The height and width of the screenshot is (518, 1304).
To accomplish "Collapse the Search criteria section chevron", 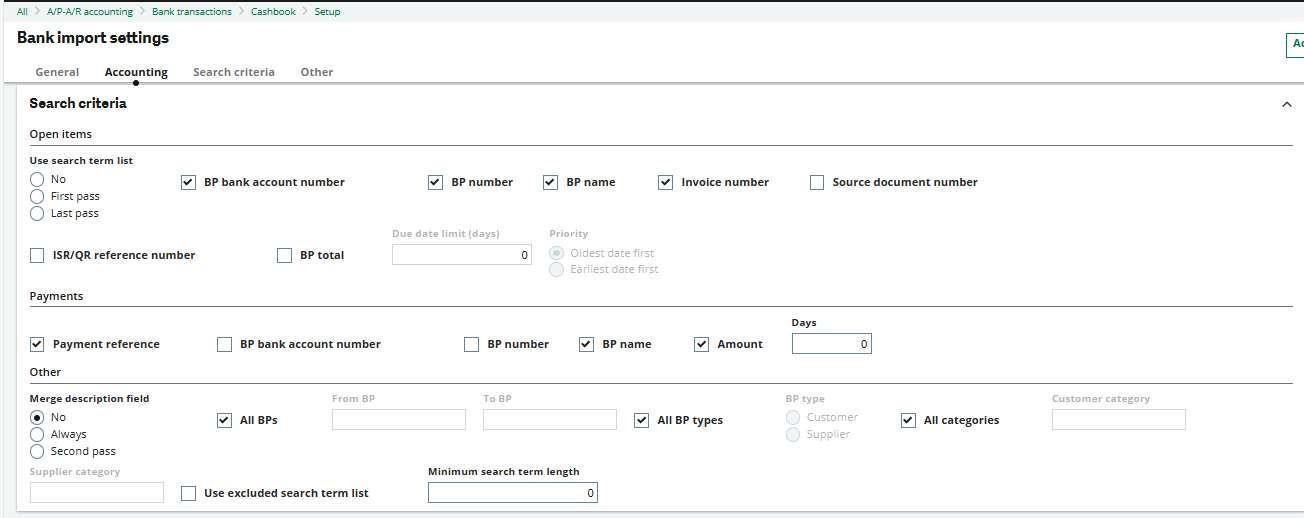I will point(1286,105).
